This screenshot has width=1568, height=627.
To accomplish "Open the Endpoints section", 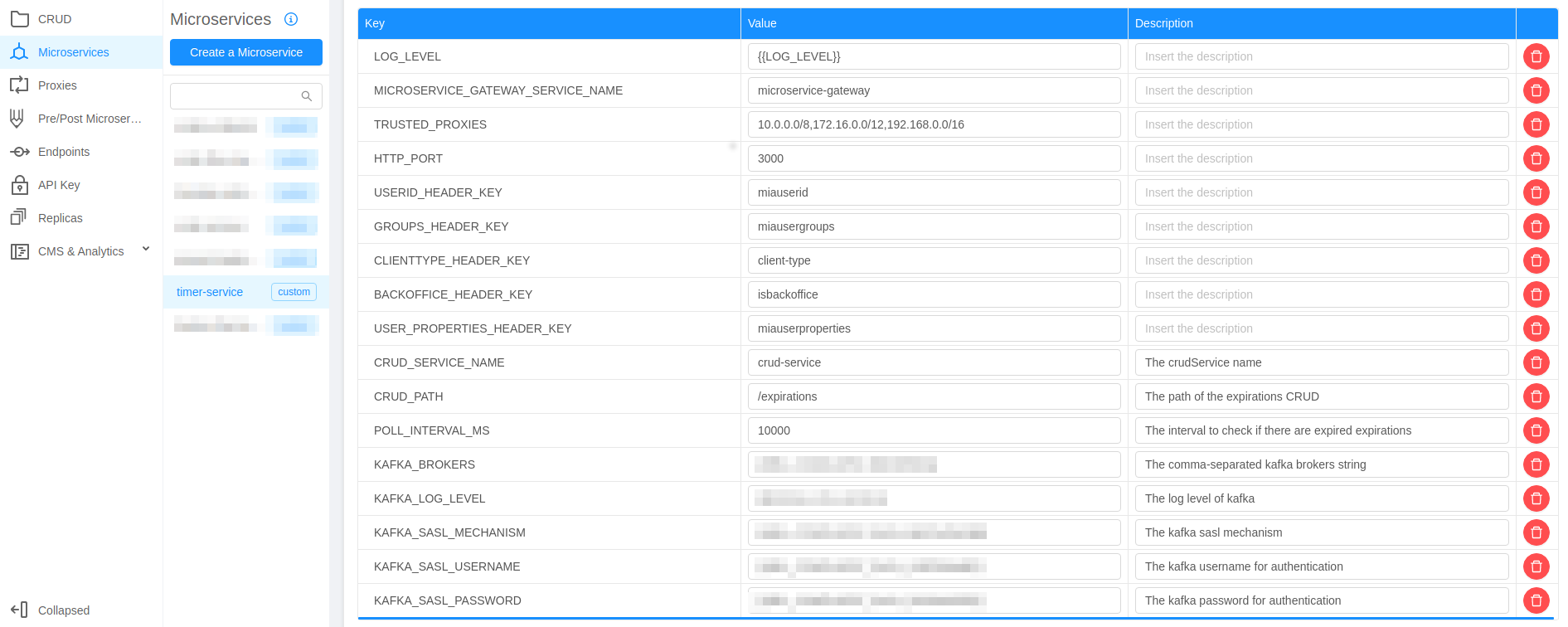I will (x=81, y=152).
